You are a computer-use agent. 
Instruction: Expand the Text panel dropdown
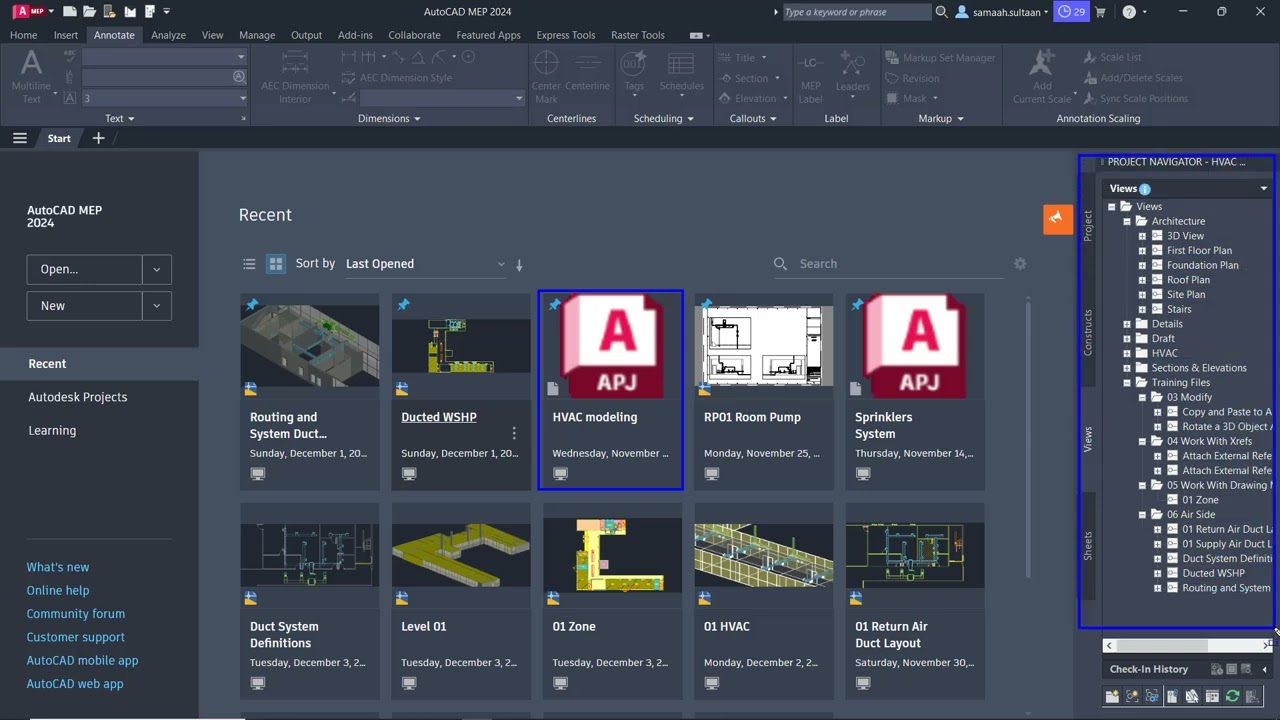[120, 118]
